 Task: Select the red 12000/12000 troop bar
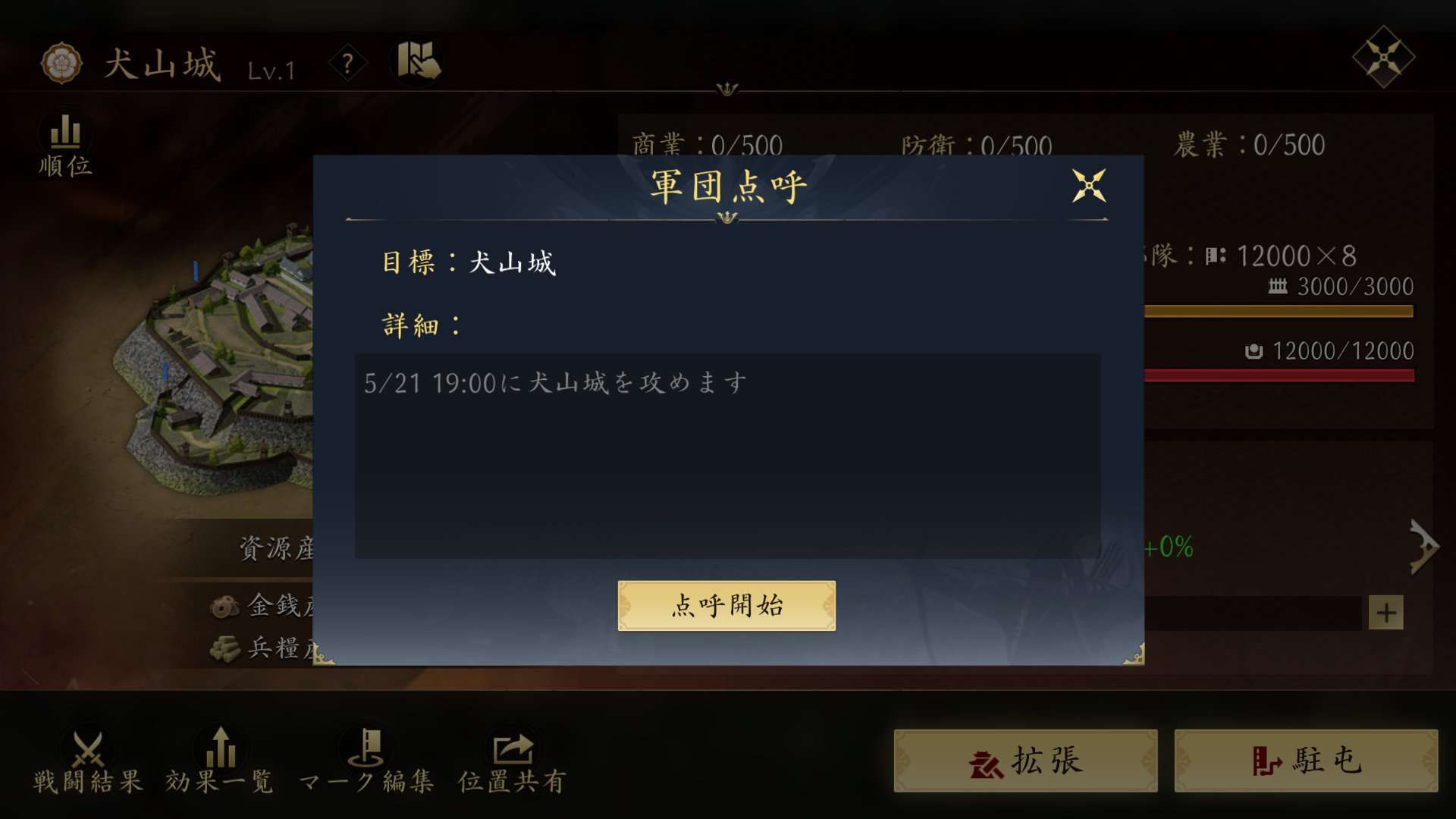tap(1279, 375)
